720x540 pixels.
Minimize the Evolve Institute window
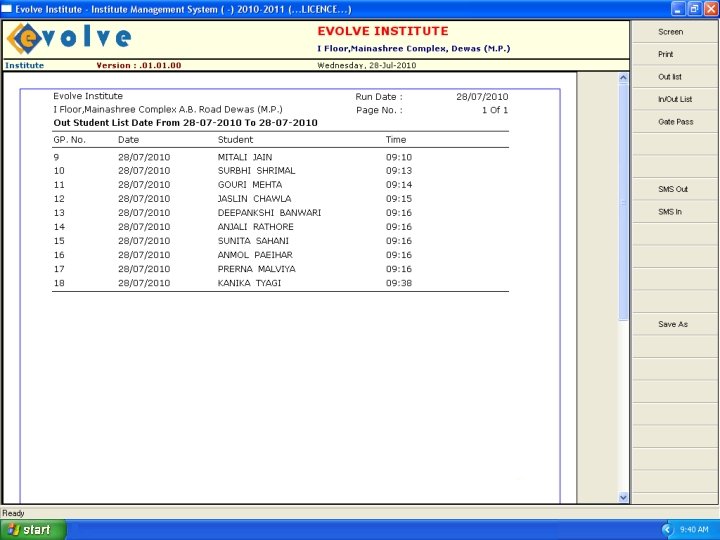678,9
